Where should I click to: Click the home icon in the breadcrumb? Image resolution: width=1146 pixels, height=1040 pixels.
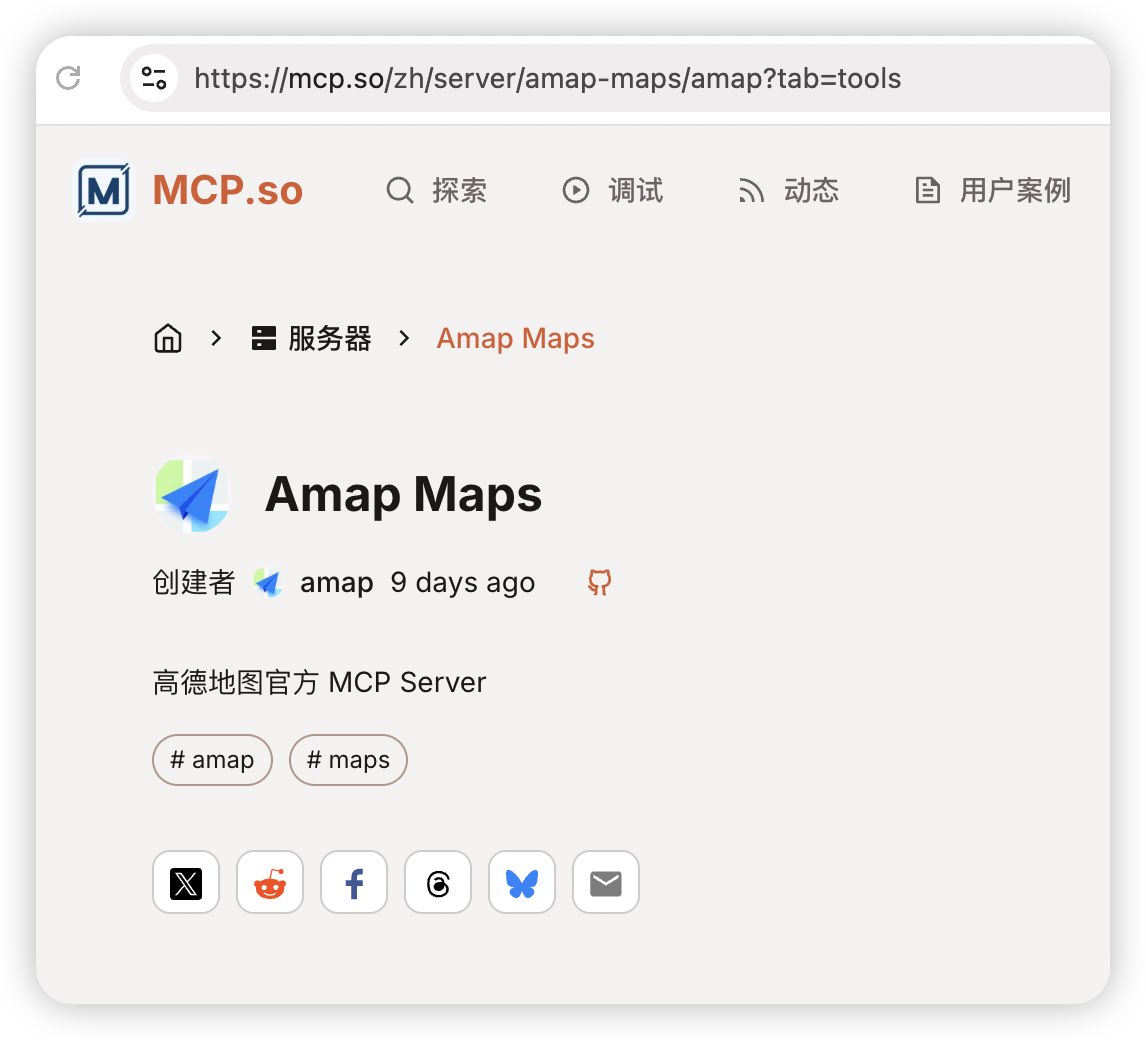coord(167,338)
